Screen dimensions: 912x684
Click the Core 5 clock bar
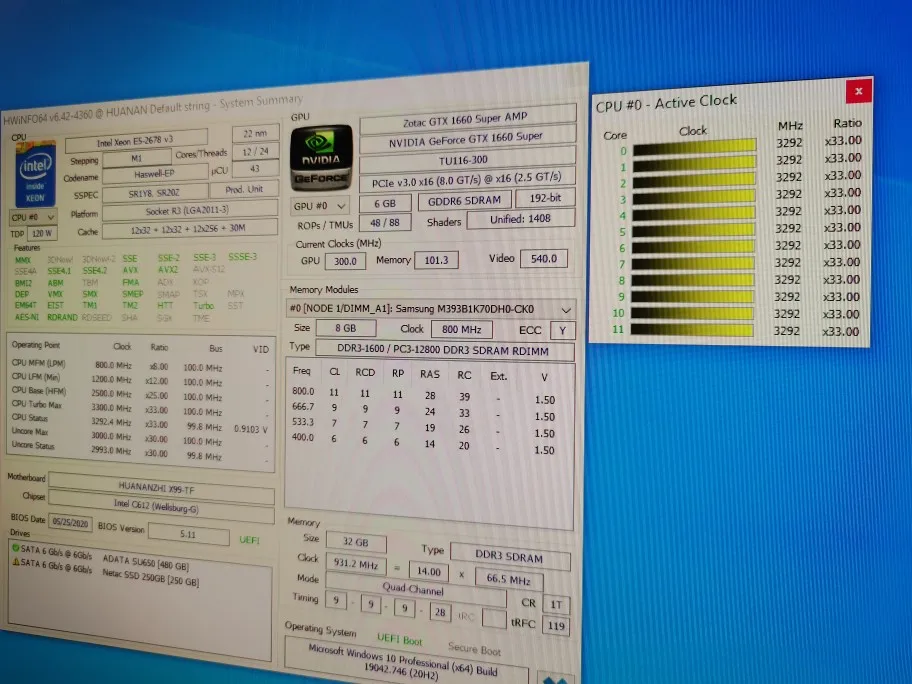pyautogui.click(x=693, y=229)
